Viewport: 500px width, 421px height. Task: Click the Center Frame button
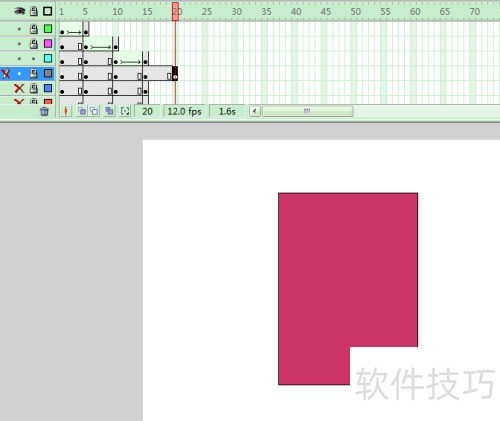[x=66, y=111]
